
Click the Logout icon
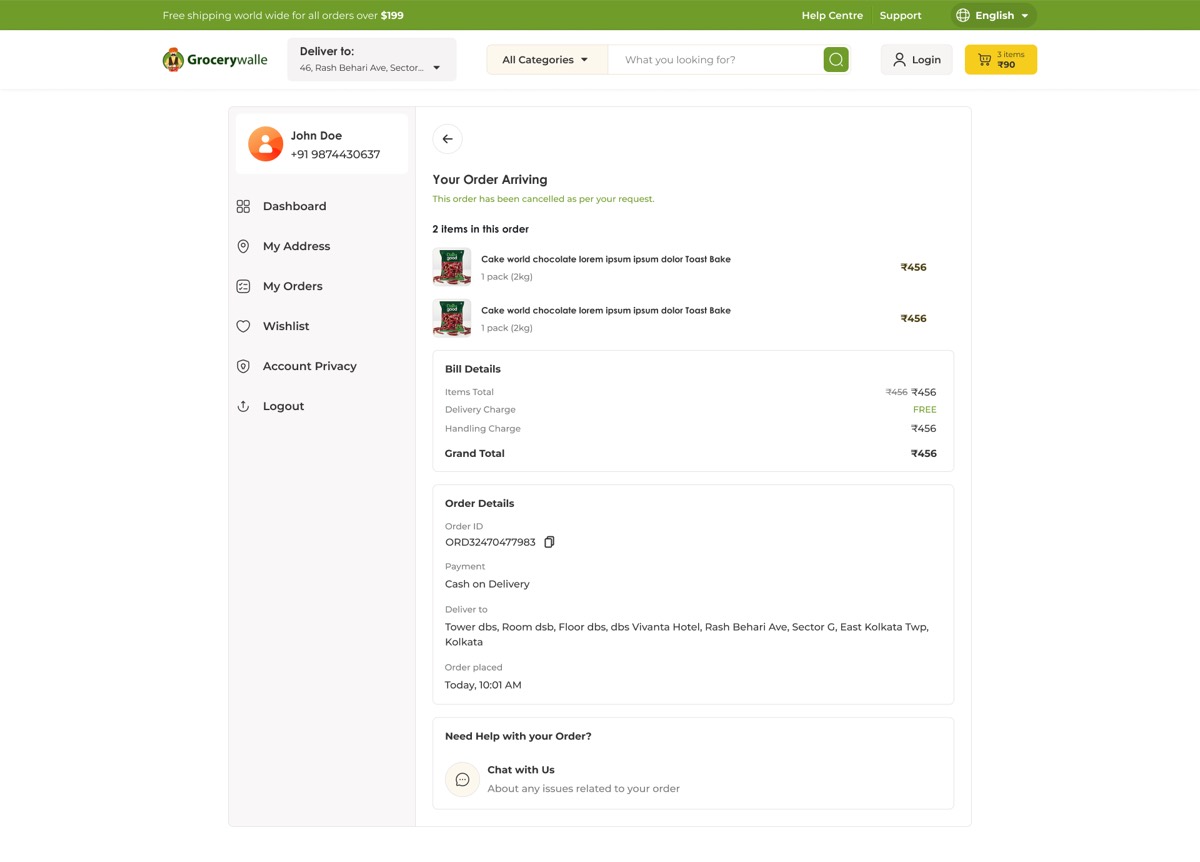243,406
